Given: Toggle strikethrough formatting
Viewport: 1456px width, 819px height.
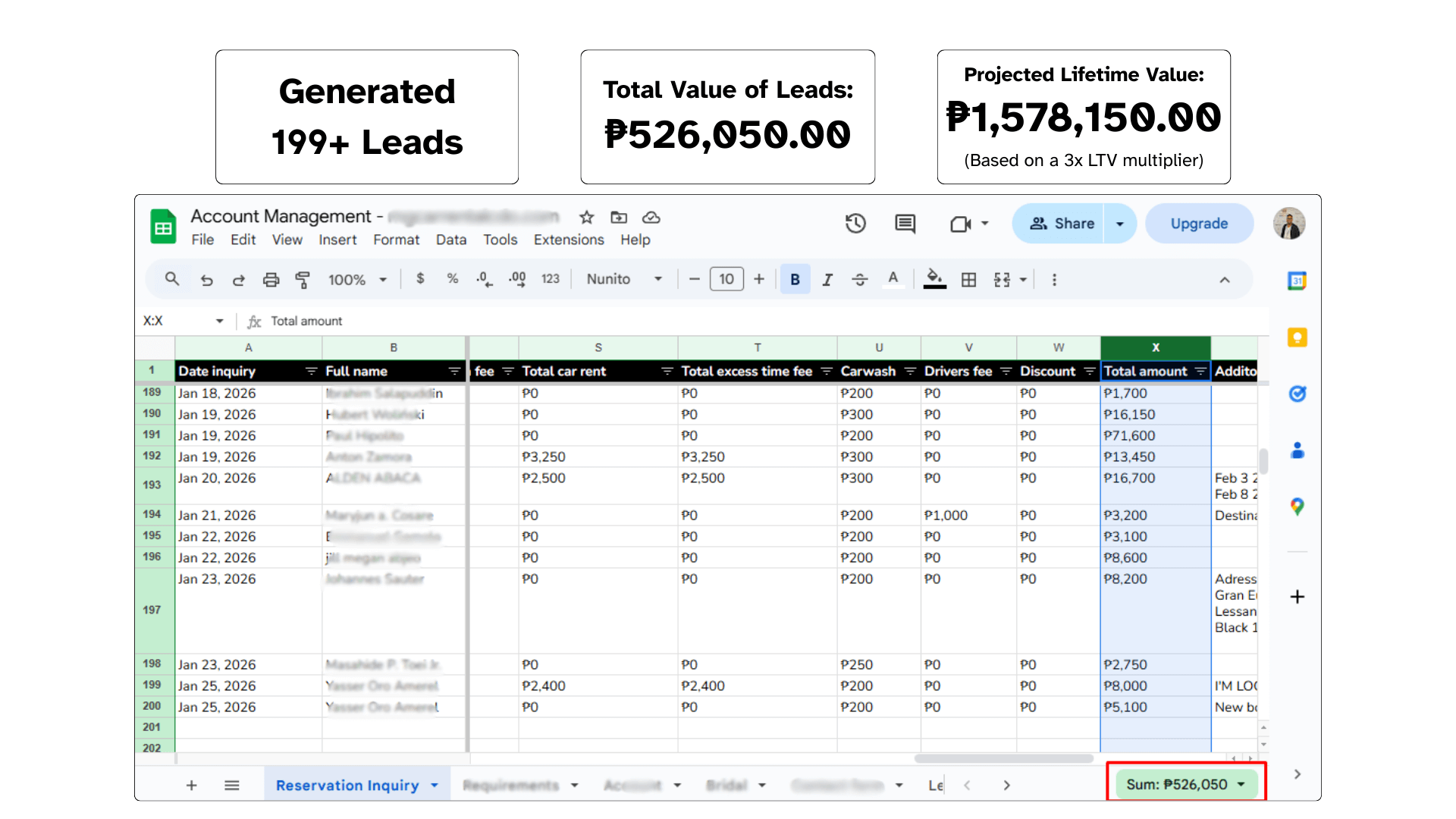Looking at the screenshot, I should (x=859, y=280).
